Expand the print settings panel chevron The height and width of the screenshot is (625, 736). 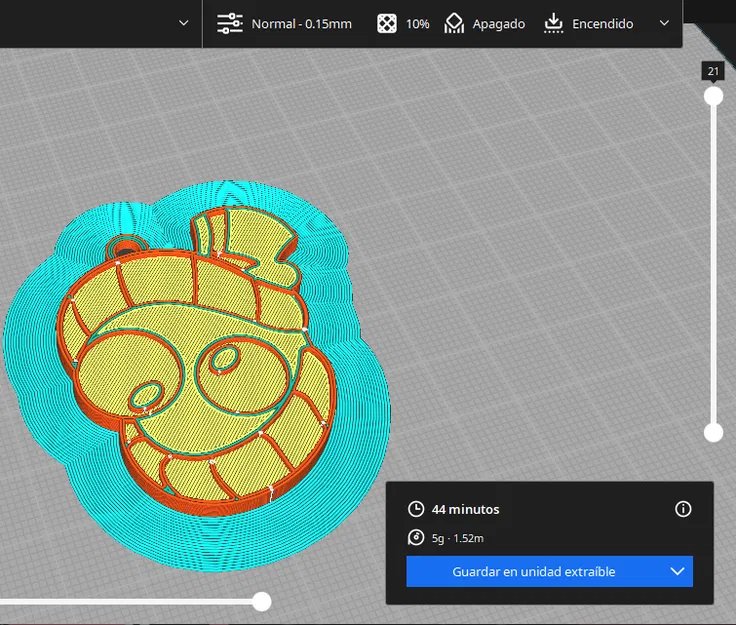pos(664,23)
